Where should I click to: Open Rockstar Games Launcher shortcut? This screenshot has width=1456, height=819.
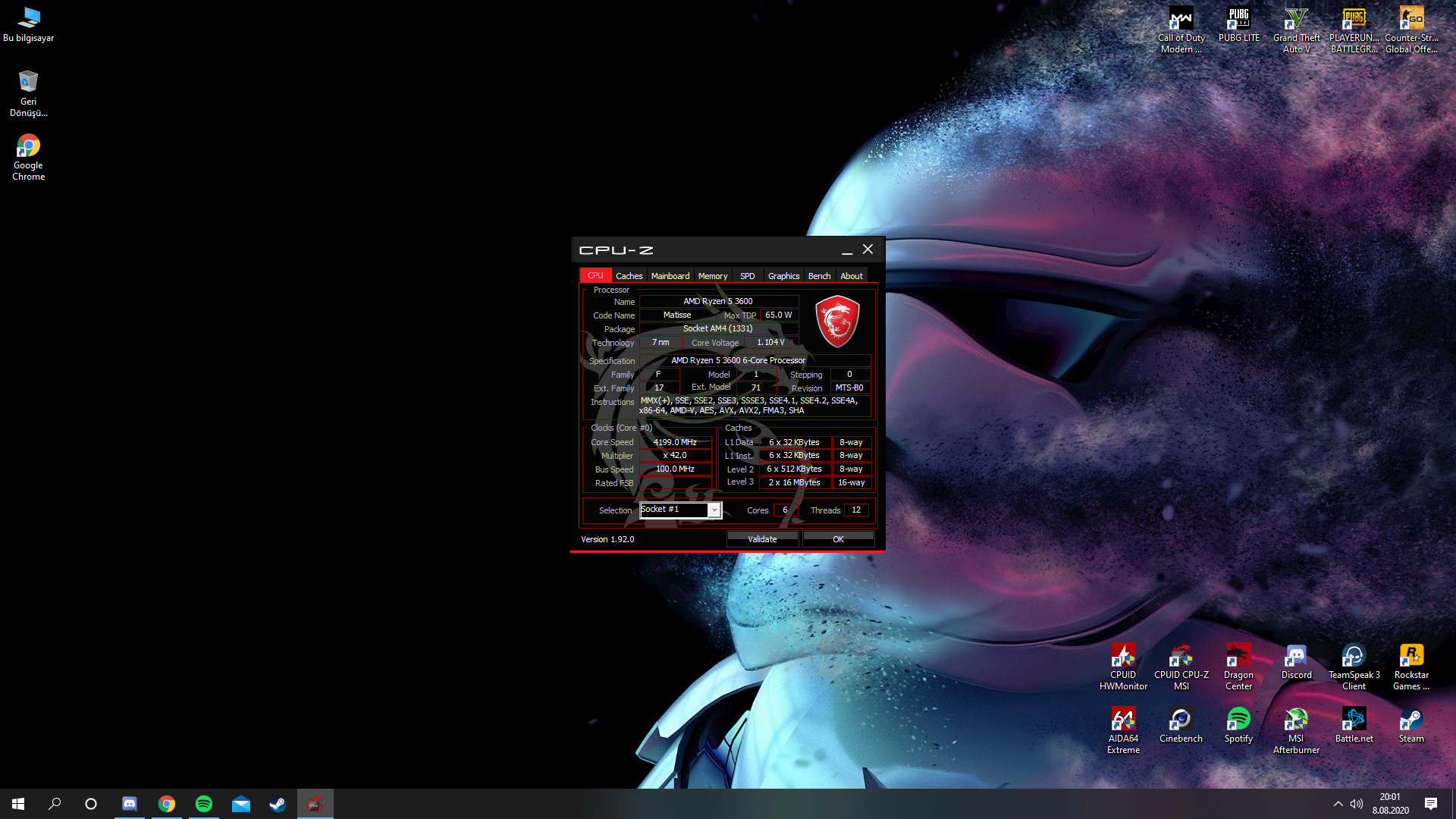(x=1411, y=667)
